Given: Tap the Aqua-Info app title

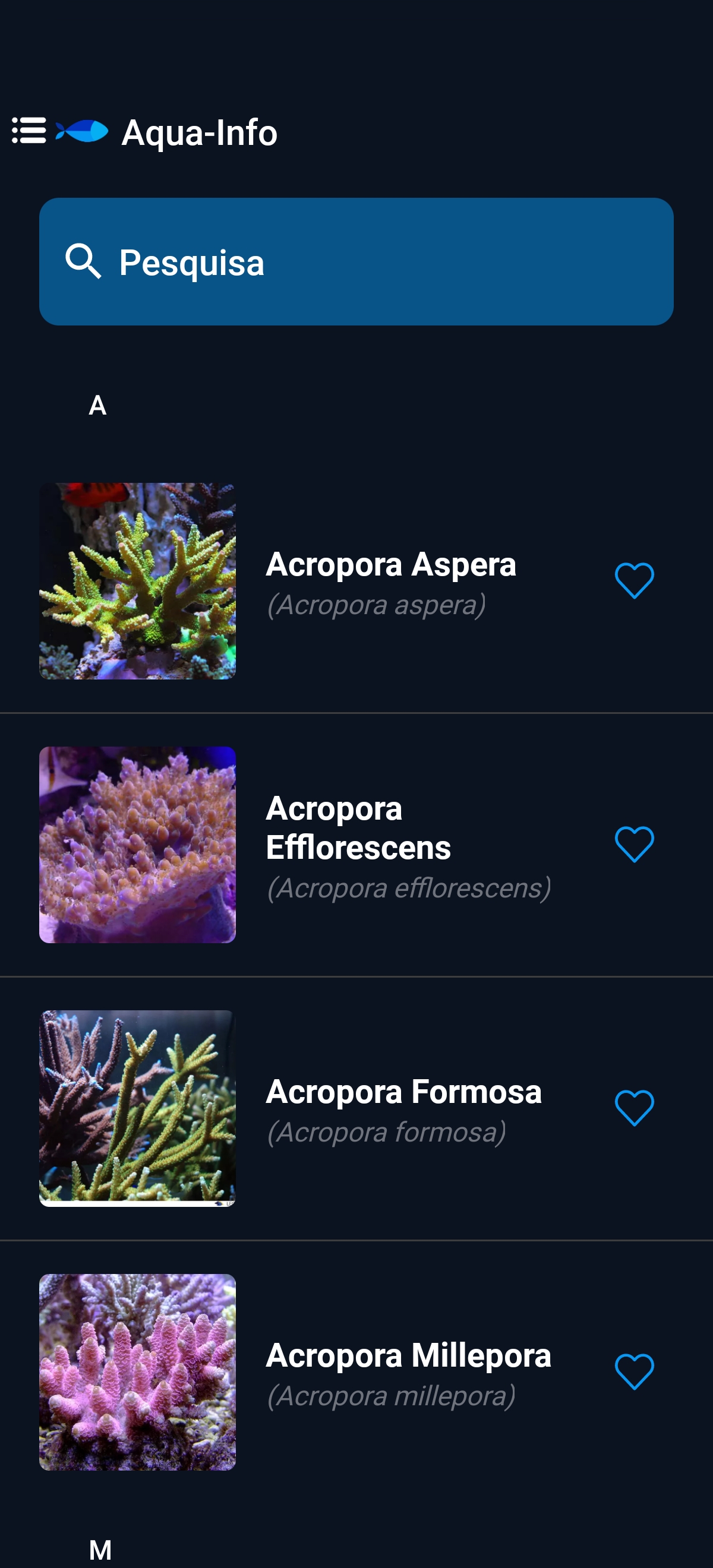Looking at the screenshot, I should click(200, 132).
